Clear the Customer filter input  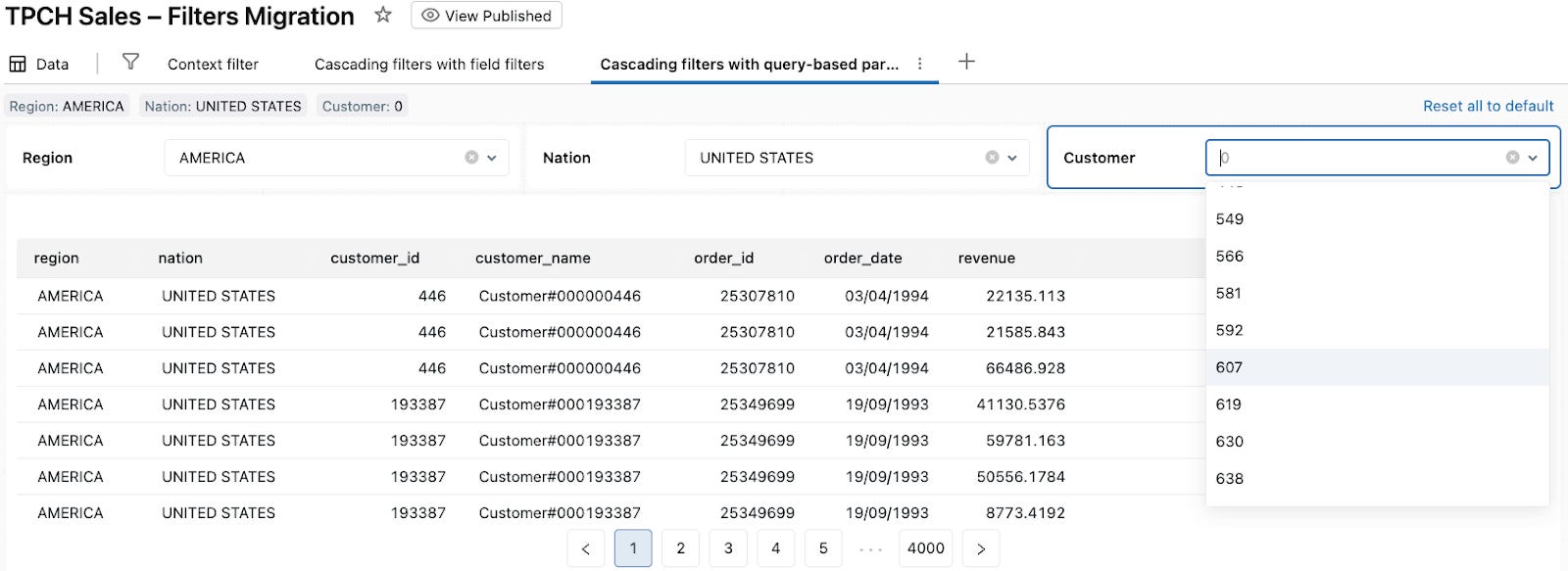(1512, 158)
